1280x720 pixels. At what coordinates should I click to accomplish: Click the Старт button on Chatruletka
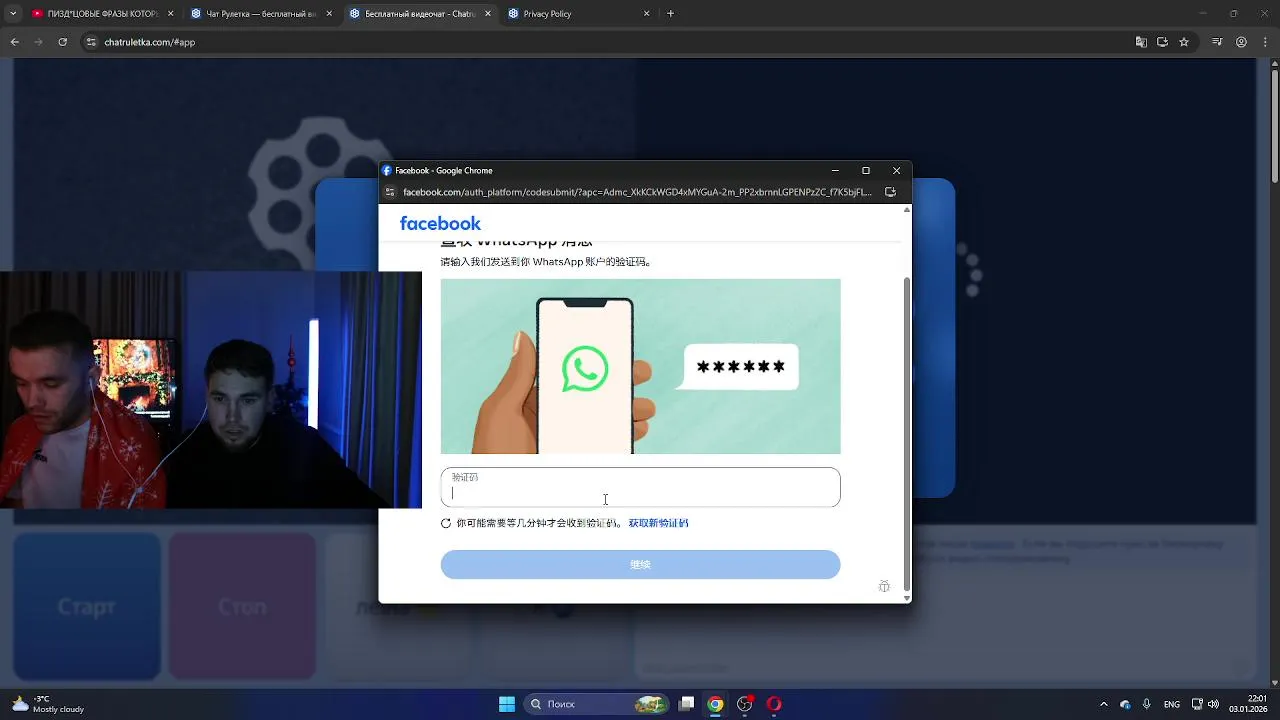87,606
